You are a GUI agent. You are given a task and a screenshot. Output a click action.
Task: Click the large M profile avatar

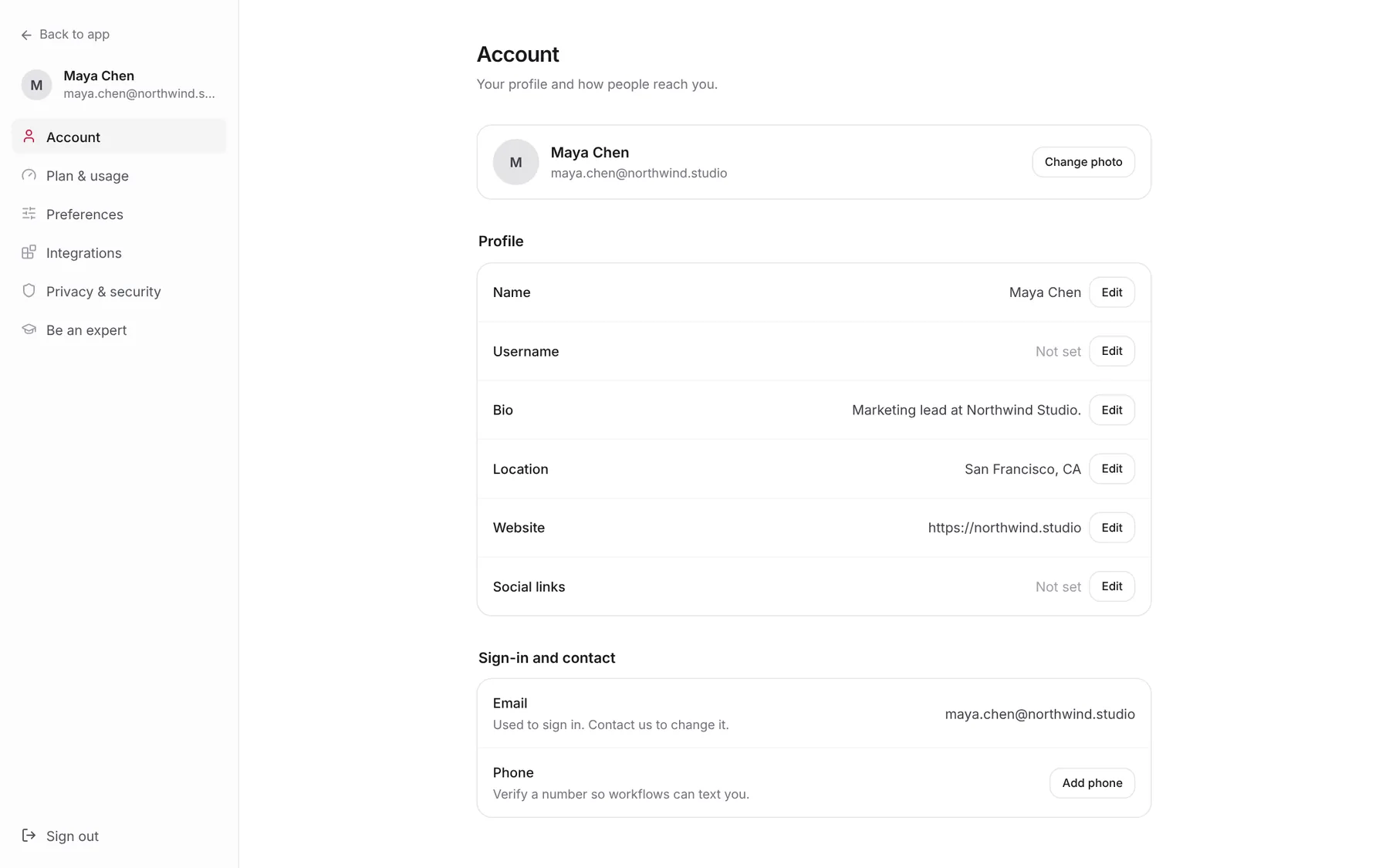(x=515, y=162)
